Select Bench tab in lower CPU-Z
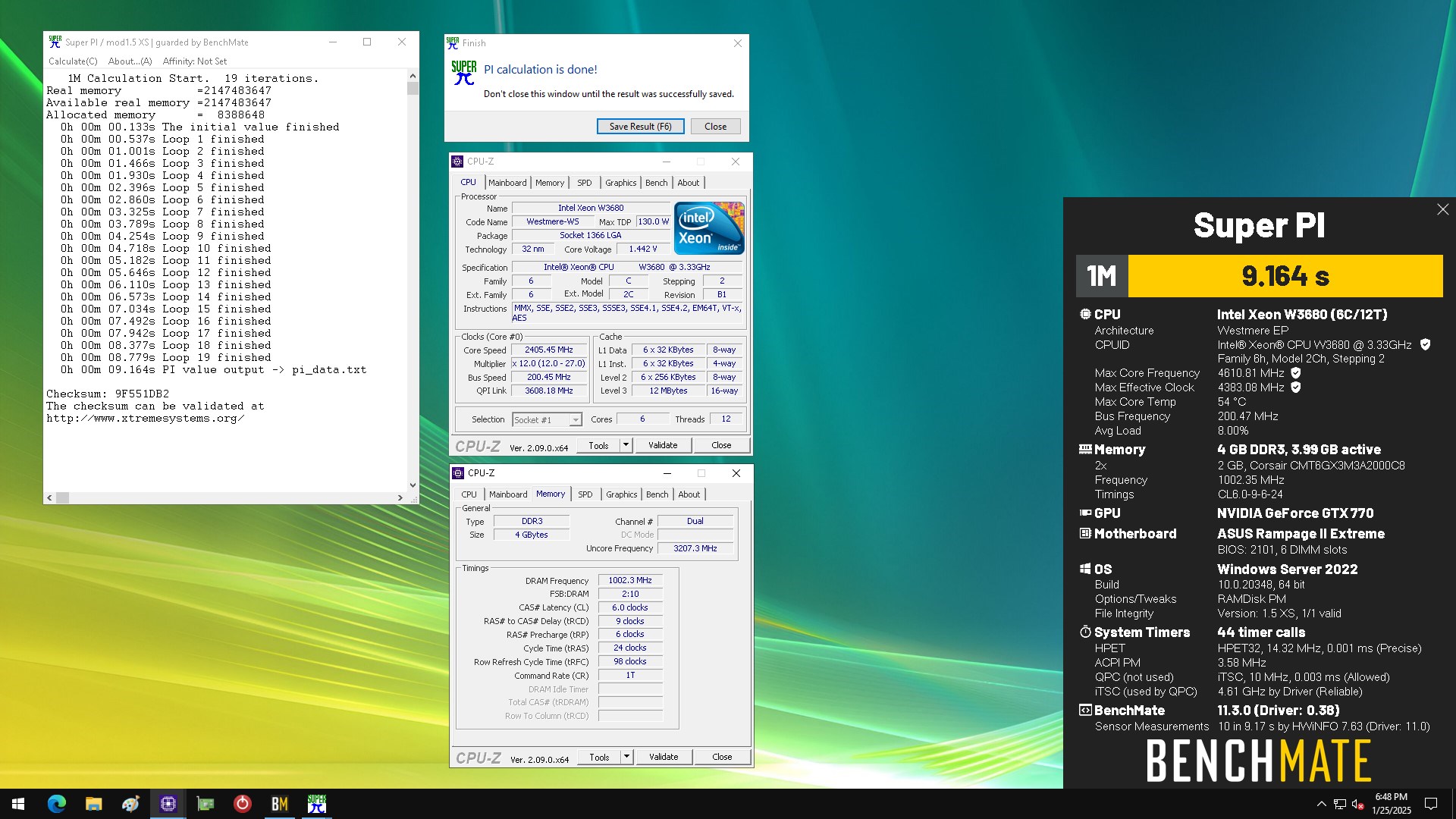1456x819 pixels. [657, 494]
